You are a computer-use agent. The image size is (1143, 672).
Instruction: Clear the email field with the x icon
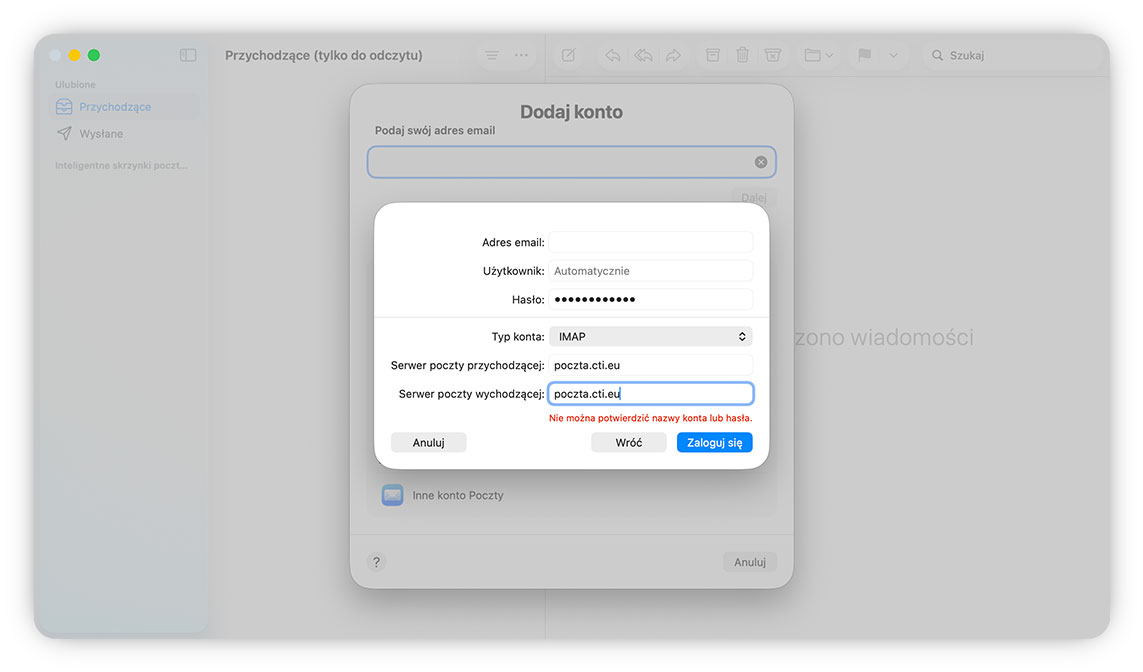760,161
